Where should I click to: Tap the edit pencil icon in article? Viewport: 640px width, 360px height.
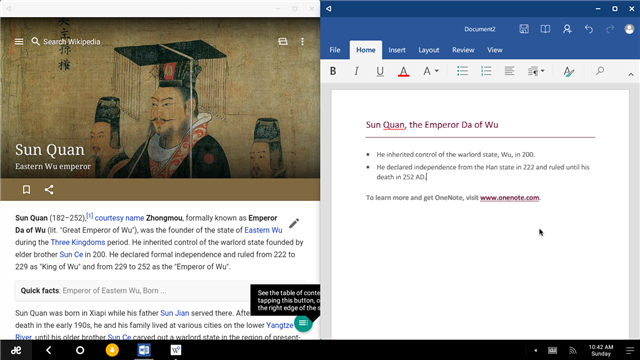tap(294, 223)
